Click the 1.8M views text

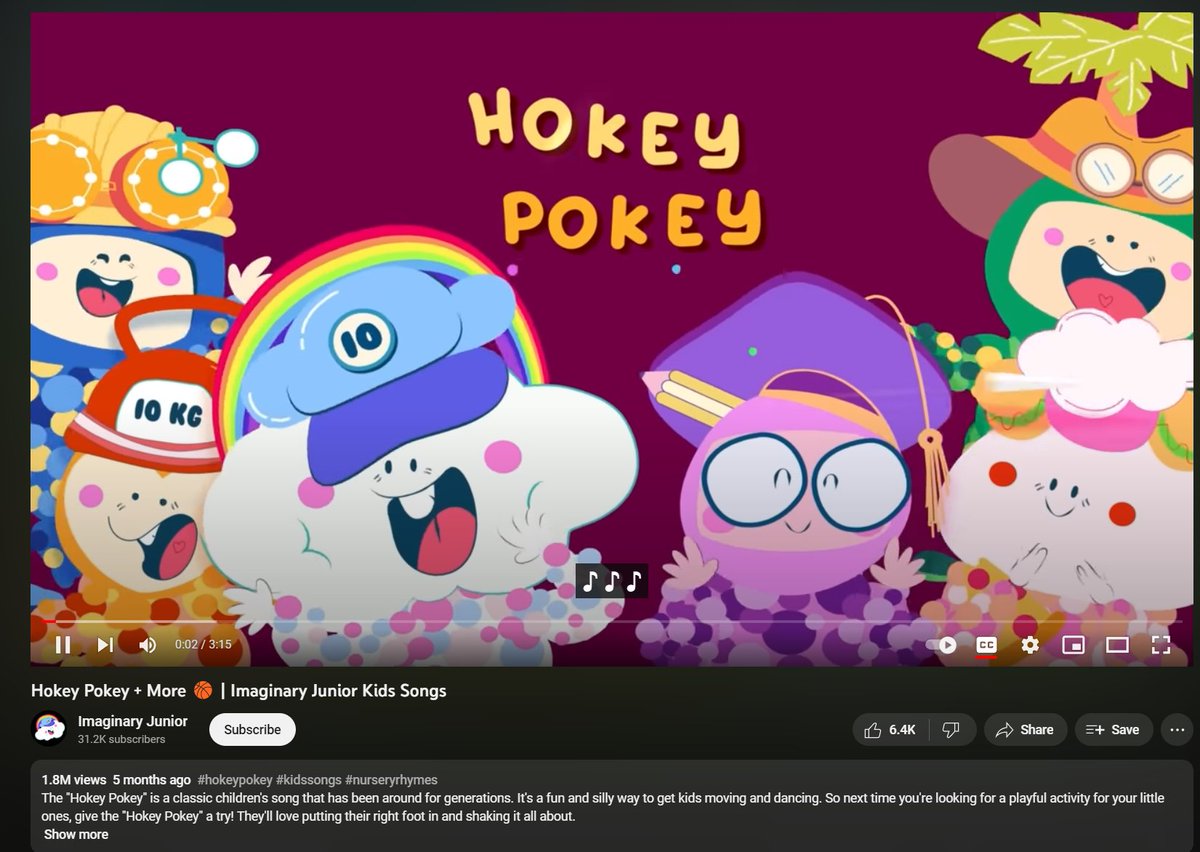[x=74, y=780]
